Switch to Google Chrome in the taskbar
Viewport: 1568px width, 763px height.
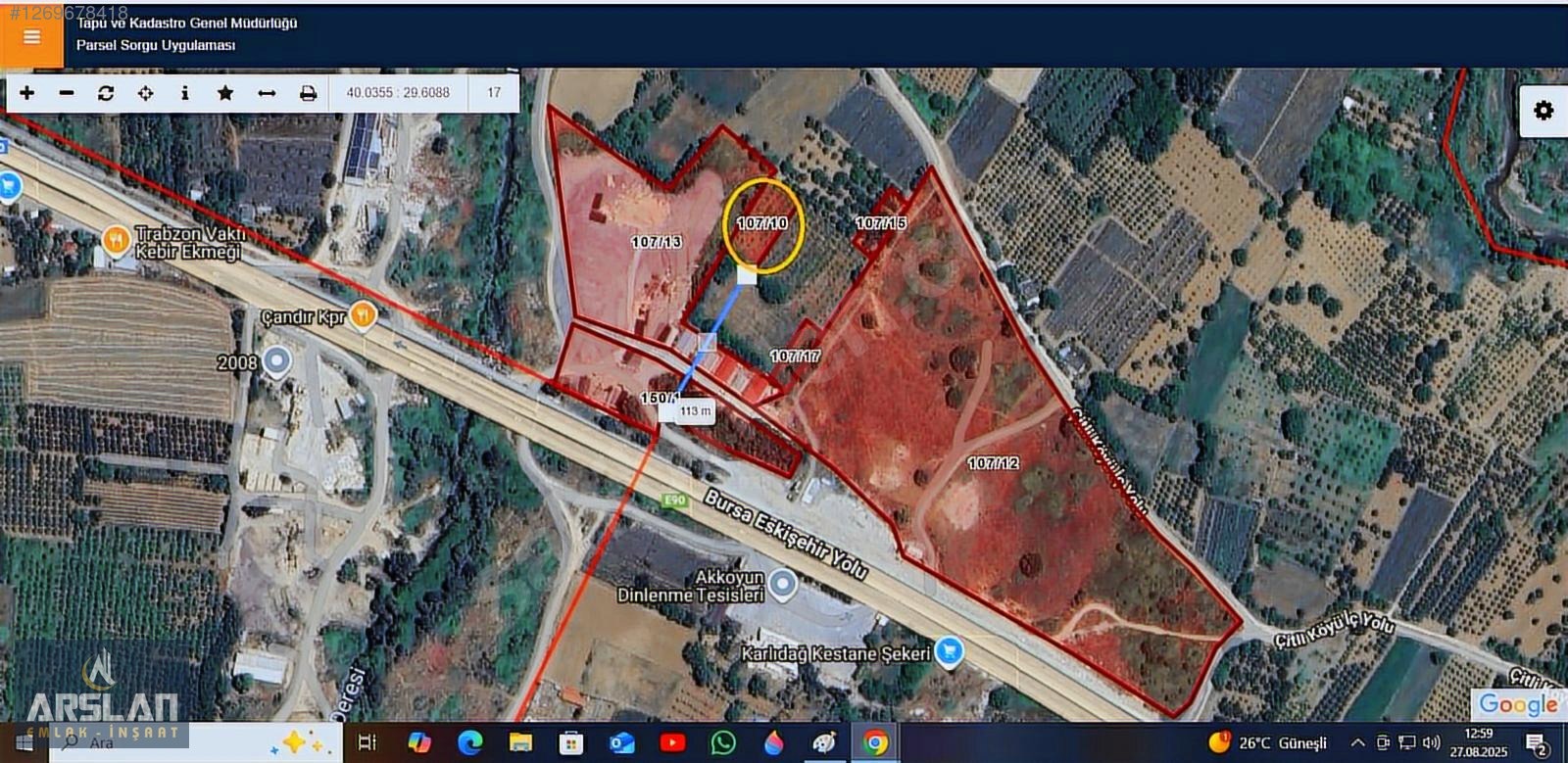click(875, 742)
